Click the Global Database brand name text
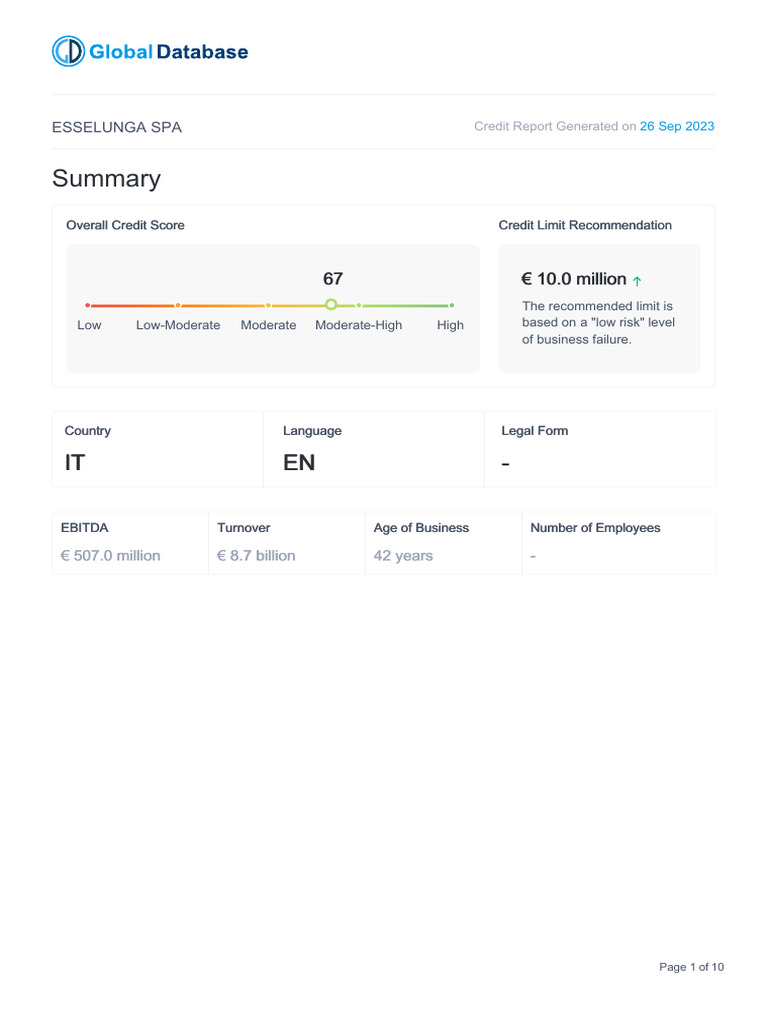Viewport: 768px width, 1024px height. pyautogui.click(x=169, y=52)
